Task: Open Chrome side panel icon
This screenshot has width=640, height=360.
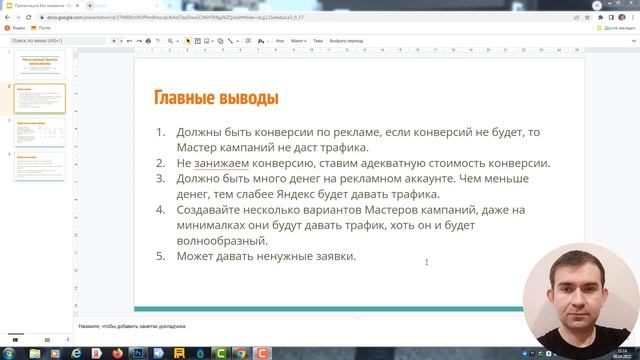Action: pos(611,18)
